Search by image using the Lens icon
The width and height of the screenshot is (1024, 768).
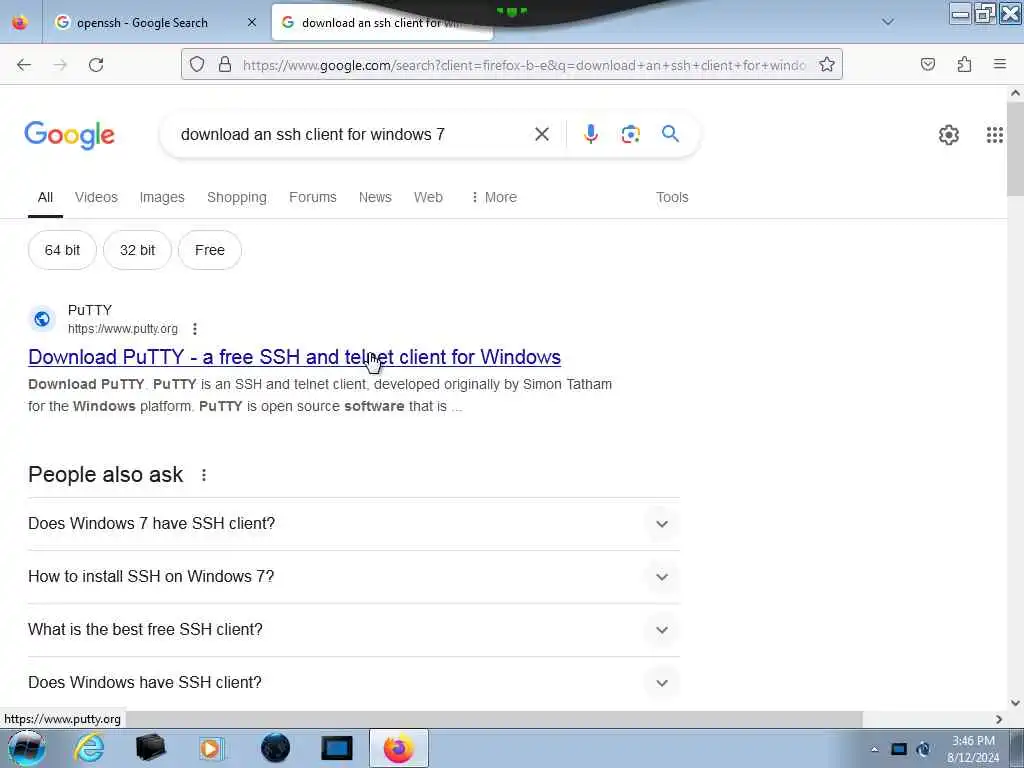click(x=630, y=135)
